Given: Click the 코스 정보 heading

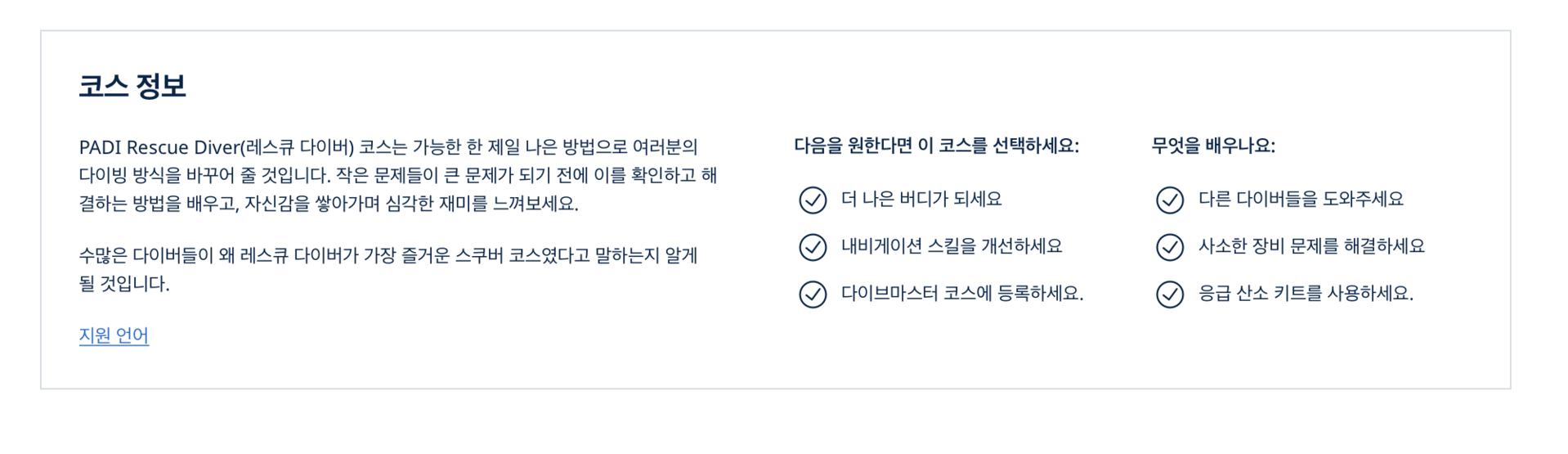Looking at the screenshot, I should tap(132, 86).
